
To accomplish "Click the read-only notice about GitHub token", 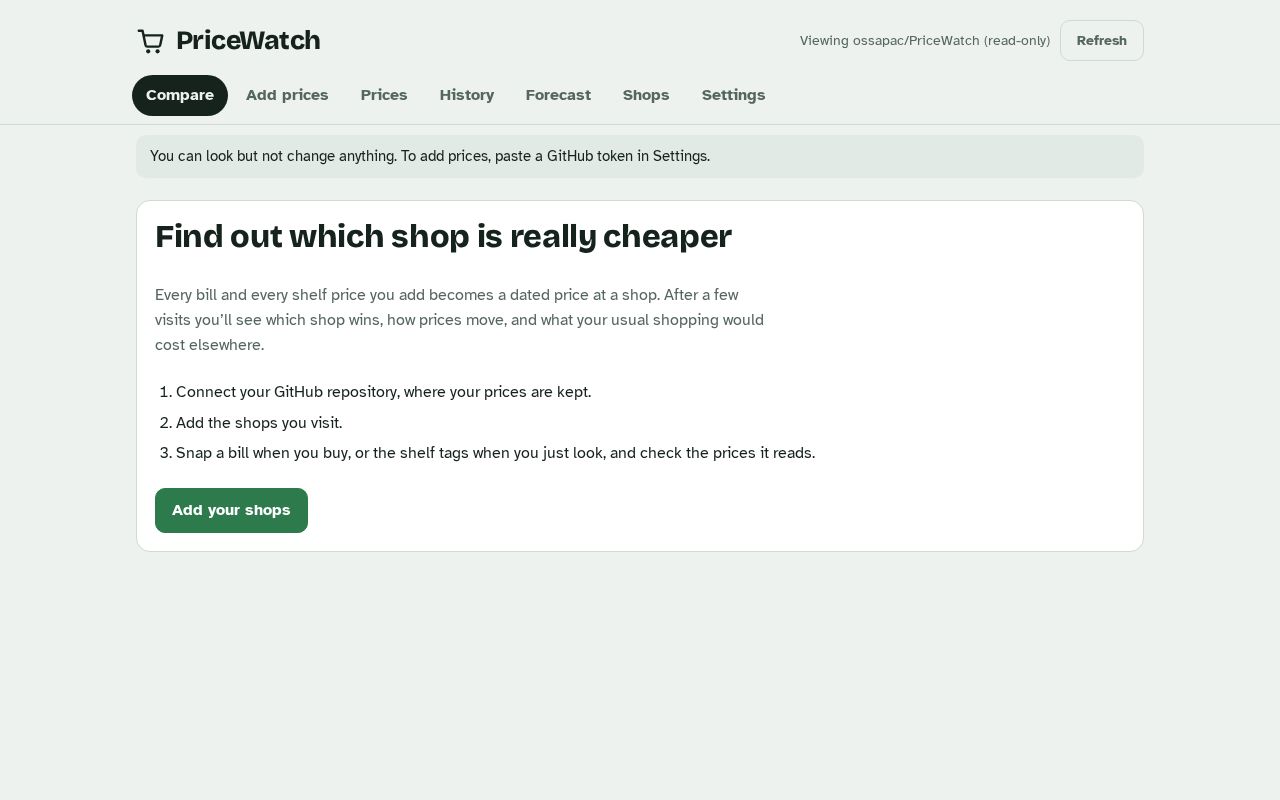I will coord(640,156).
